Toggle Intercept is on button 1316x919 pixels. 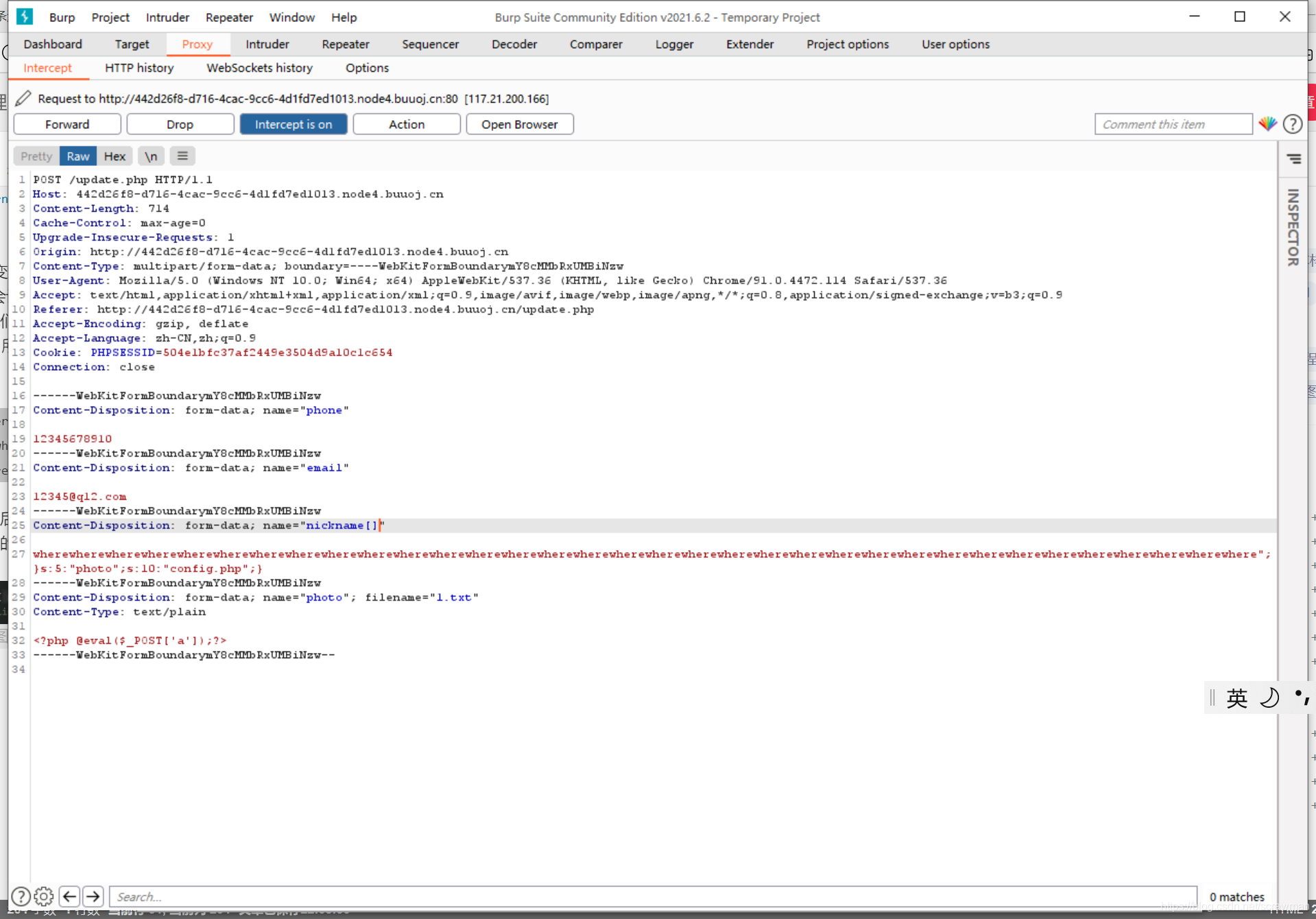pyautogui.click(x=294, y=124)
